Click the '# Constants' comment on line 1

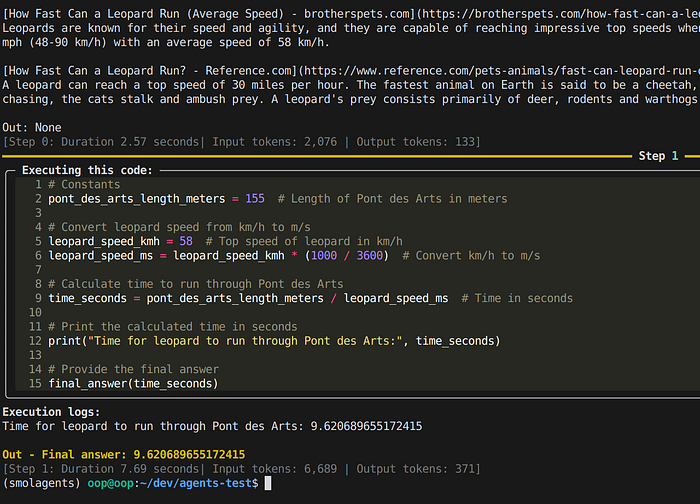coord(84,184)
